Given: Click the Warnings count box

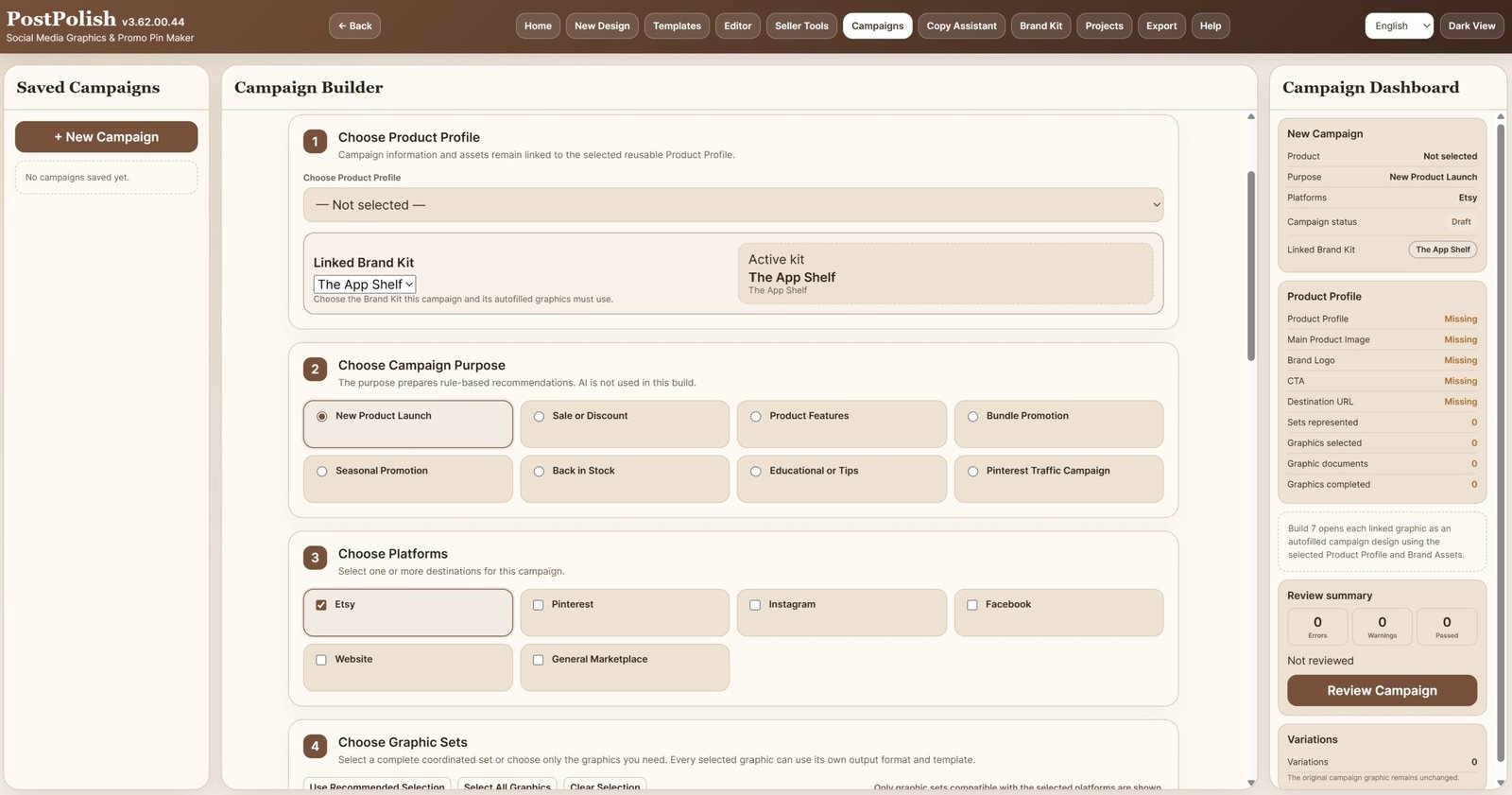Looking at the screenshot, I should tap(1382, 627).
